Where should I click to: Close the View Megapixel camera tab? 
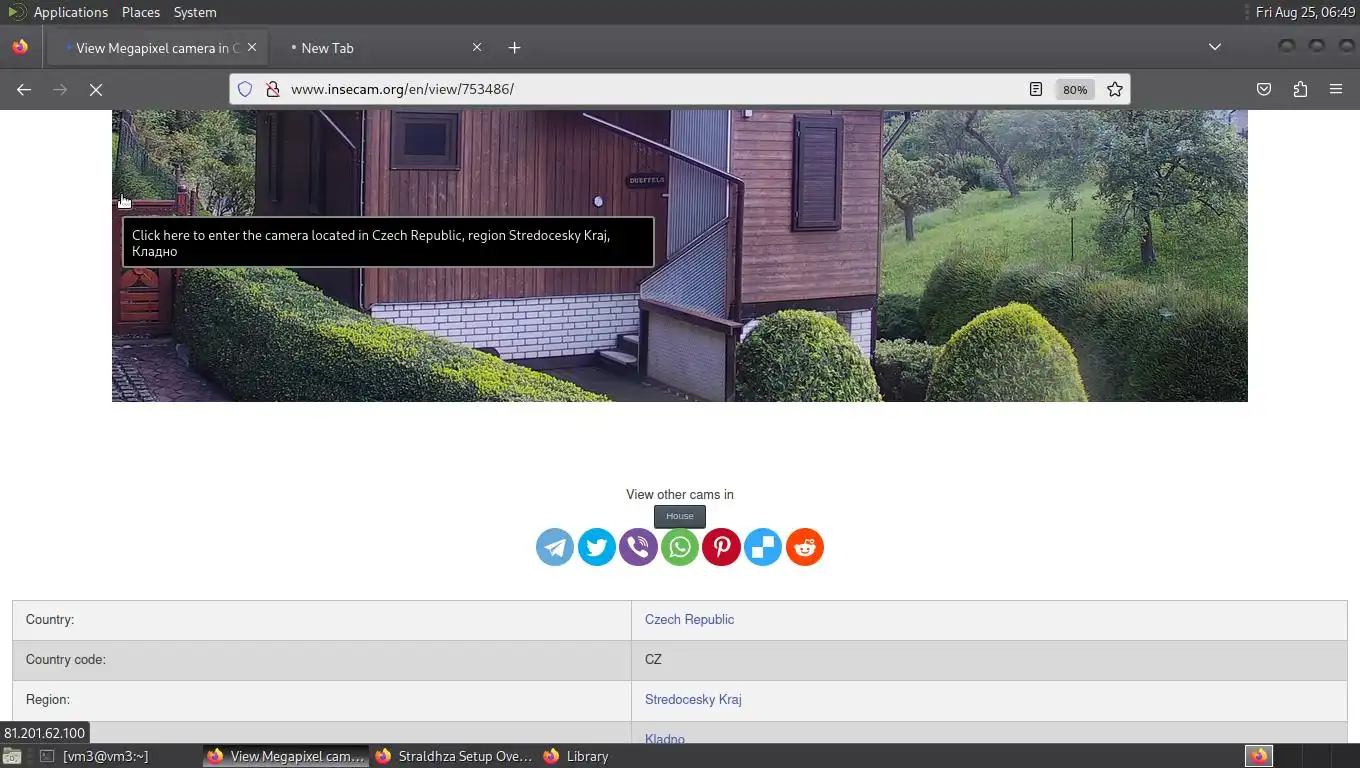(x=252, y=47)
